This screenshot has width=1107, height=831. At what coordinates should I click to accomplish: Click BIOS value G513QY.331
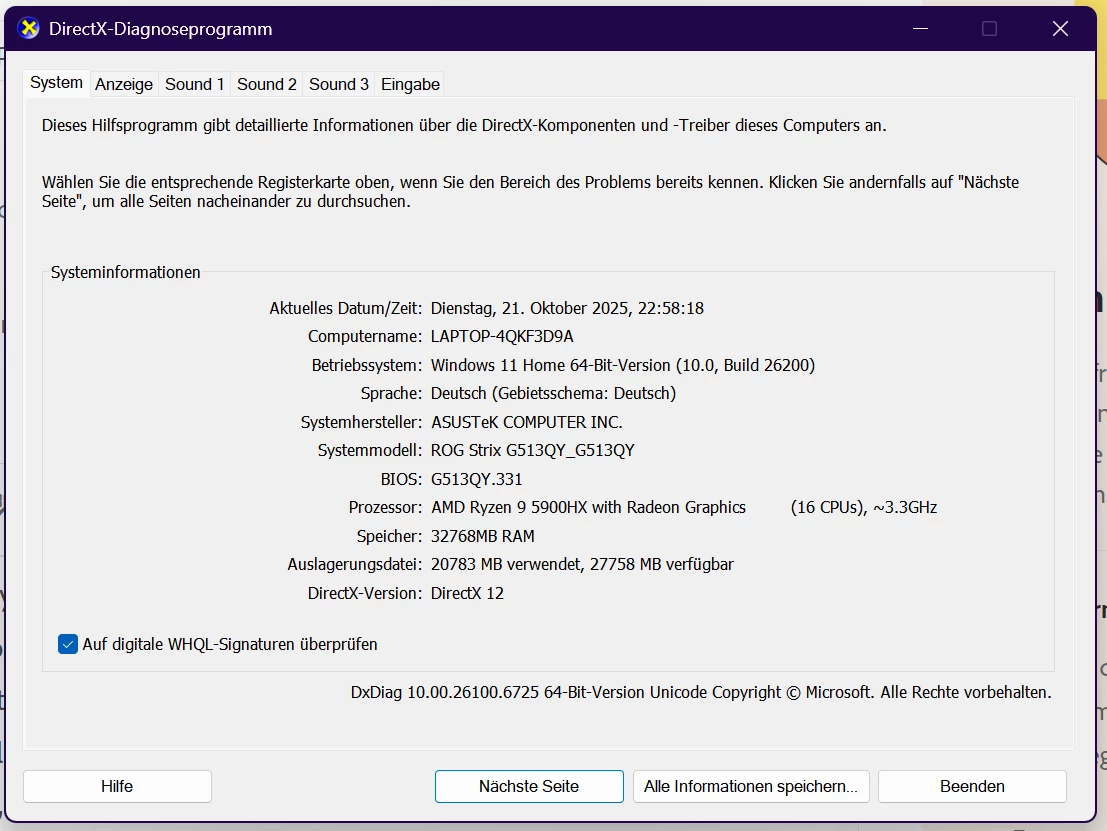tap(477, 479)
